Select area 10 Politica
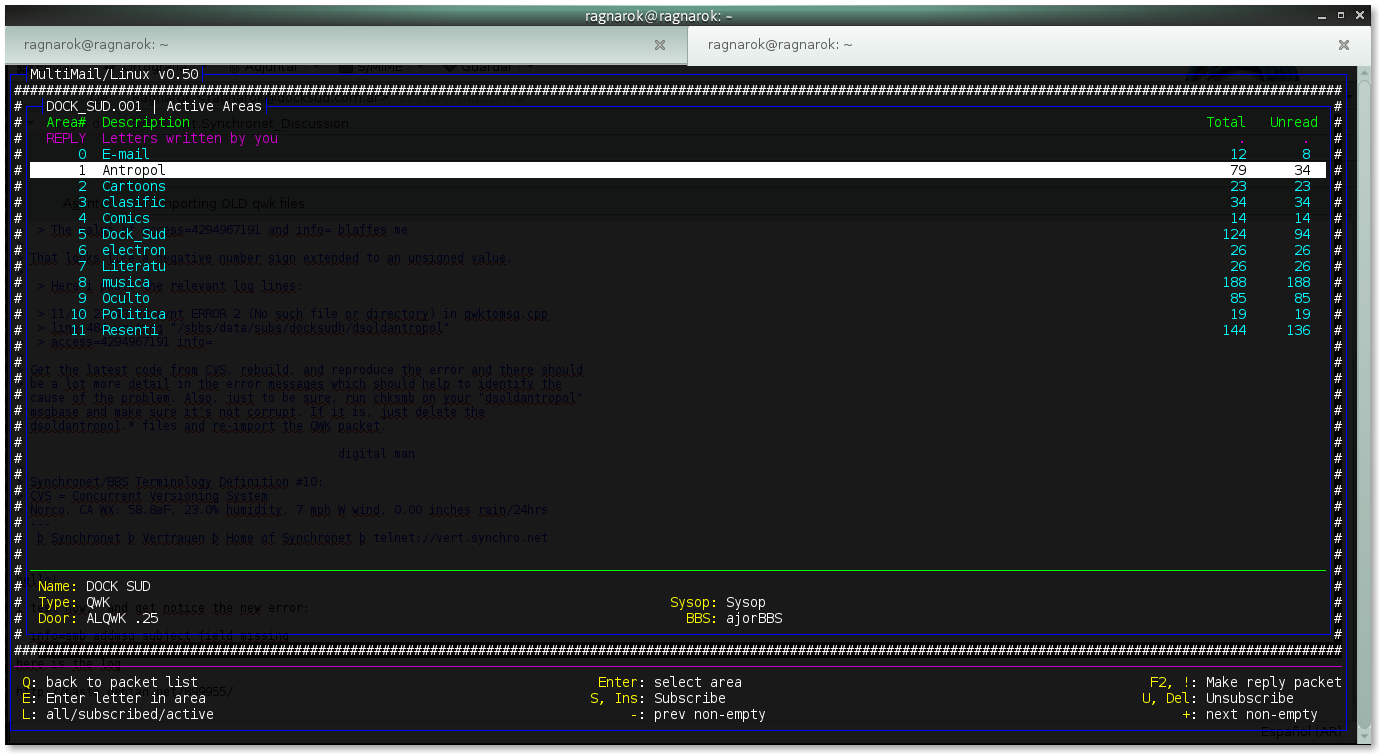Screen dimensions: 1380x754 click(x=678, y=315)
